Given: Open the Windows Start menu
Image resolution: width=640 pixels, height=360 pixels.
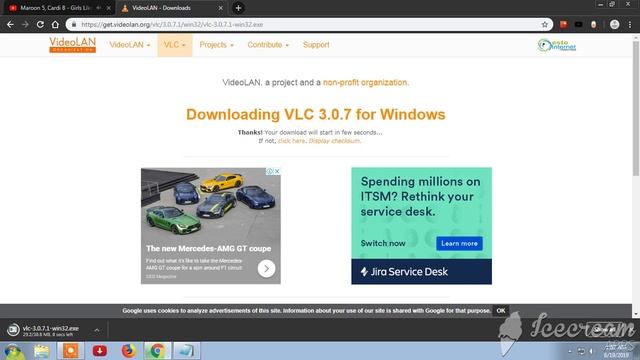Looking at the screenshot, I should tap(13, 351).
